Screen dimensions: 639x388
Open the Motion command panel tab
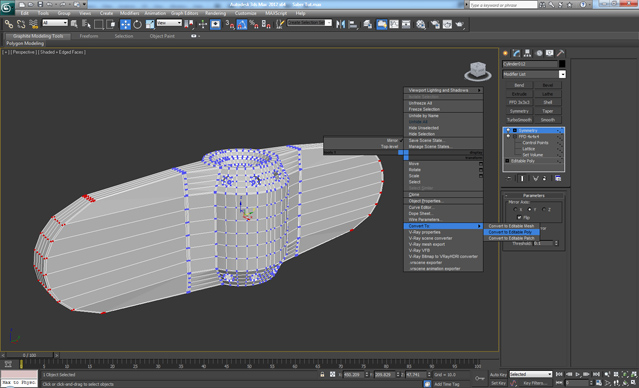(x=539, y=53)
